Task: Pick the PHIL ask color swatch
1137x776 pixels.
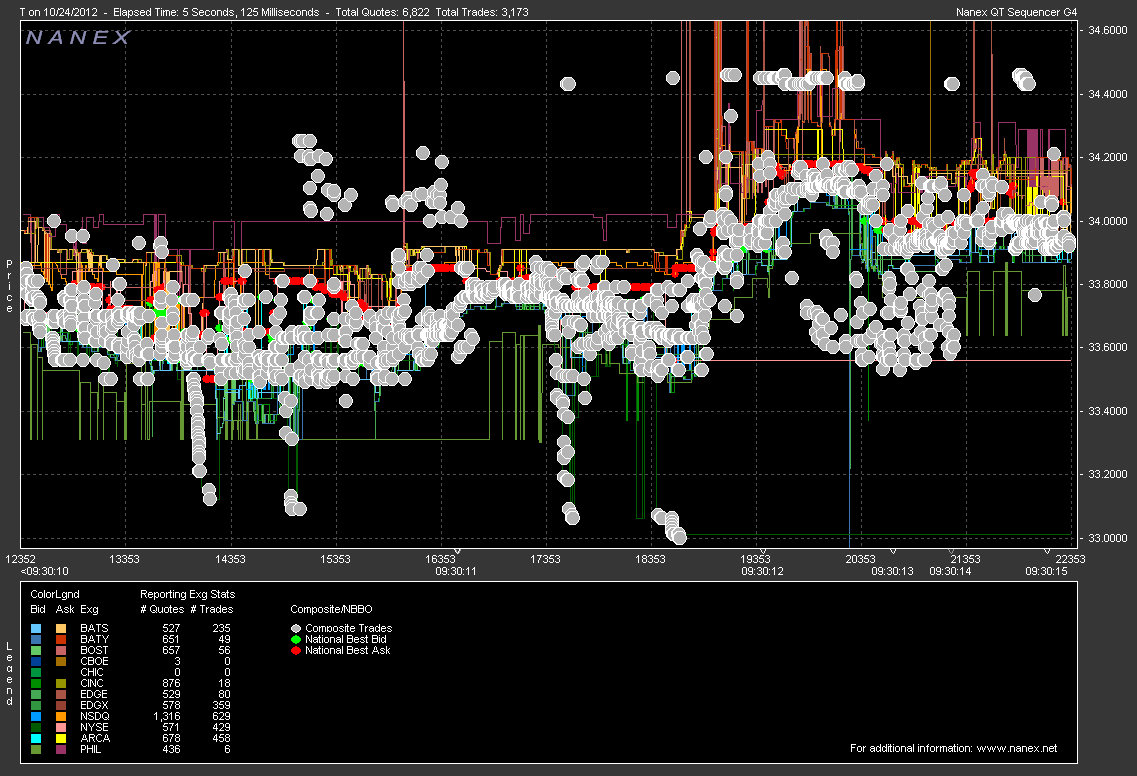Action: tap(61, 749)
